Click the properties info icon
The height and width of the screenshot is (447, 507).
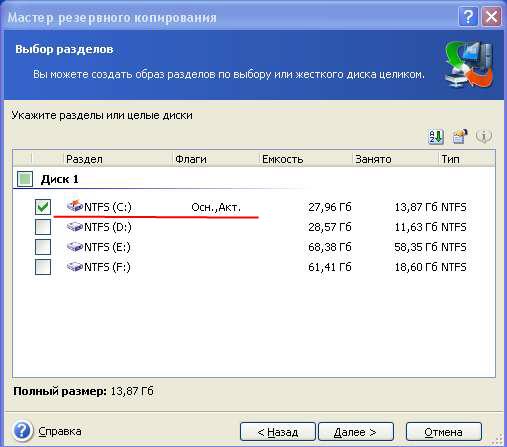(x=484, y=136)
